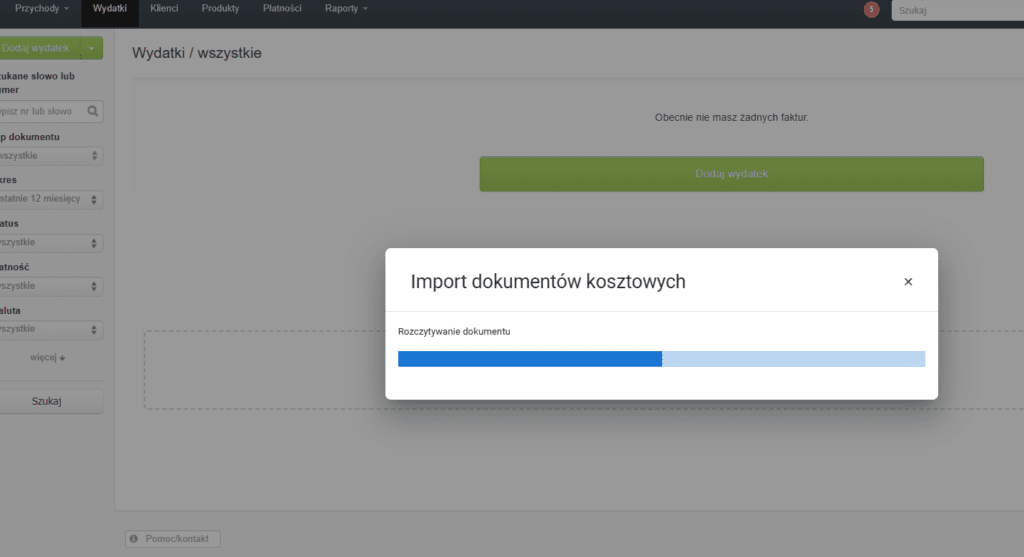Click the large green Dodaj wydatek button
1024x557 pixels.
731,174
